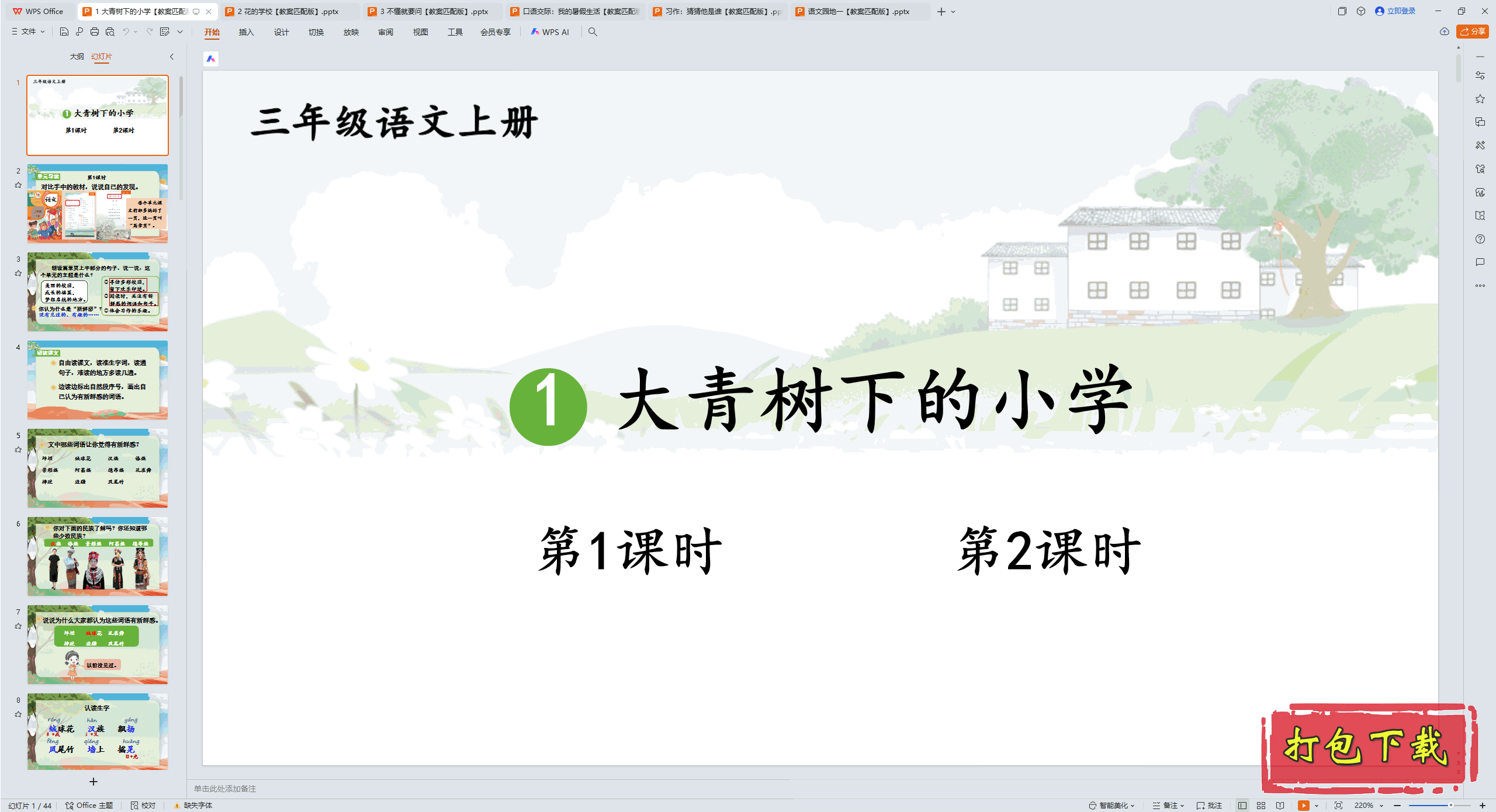
Task: Expand the 220% zoom level dropdown
Action: 1381,806
